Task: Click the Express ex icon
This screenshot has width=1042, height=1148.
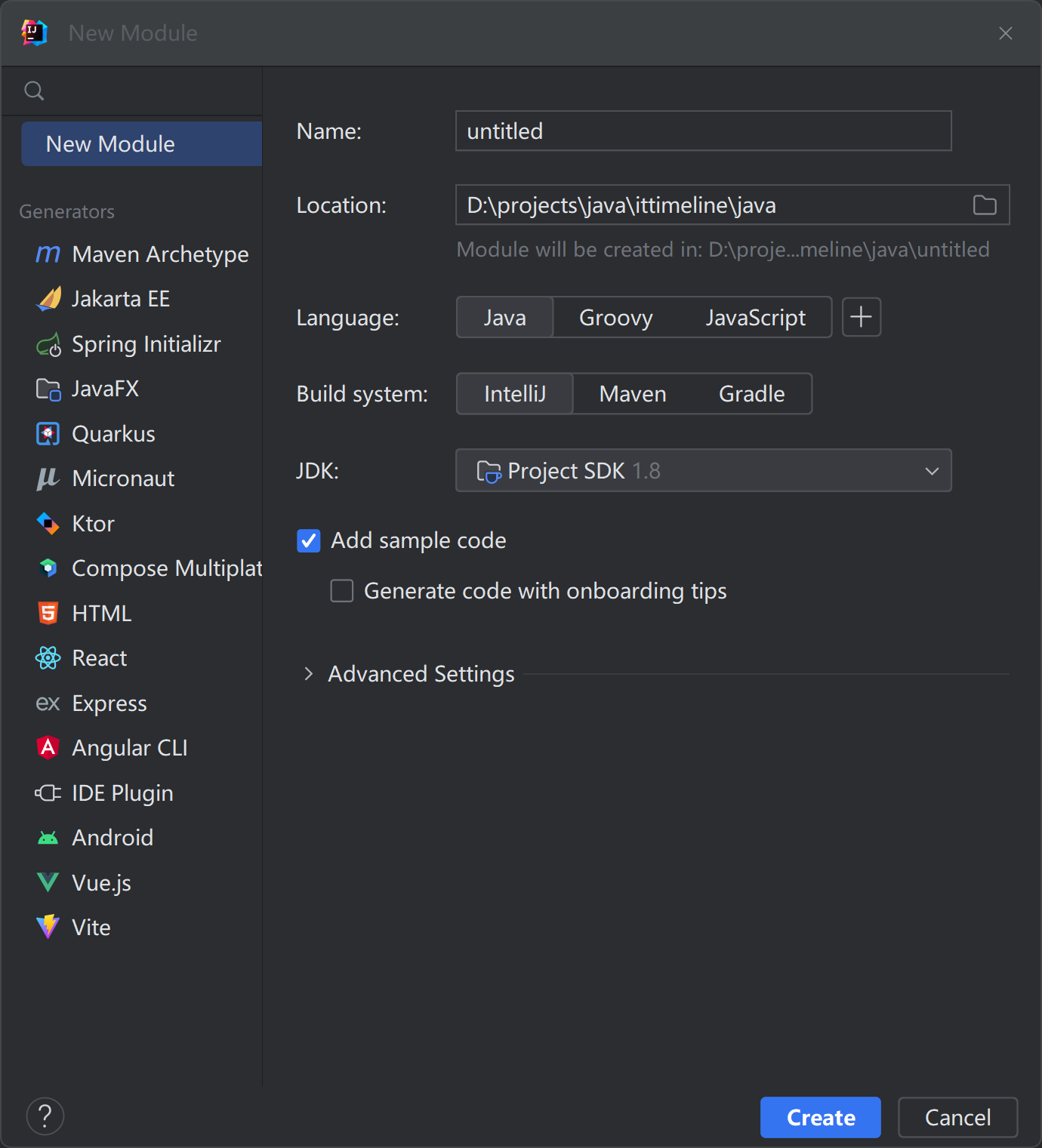Action: (48, 703)
